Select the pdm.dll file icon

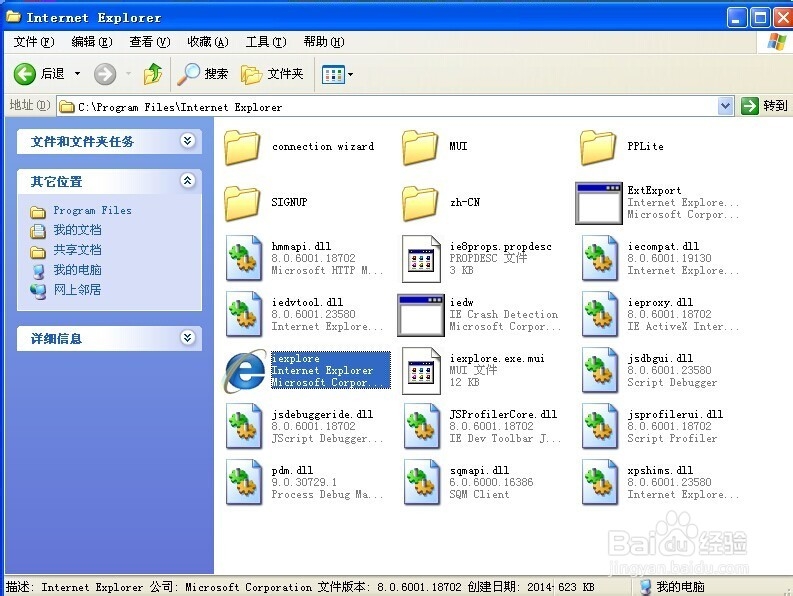tap(244, 482)
